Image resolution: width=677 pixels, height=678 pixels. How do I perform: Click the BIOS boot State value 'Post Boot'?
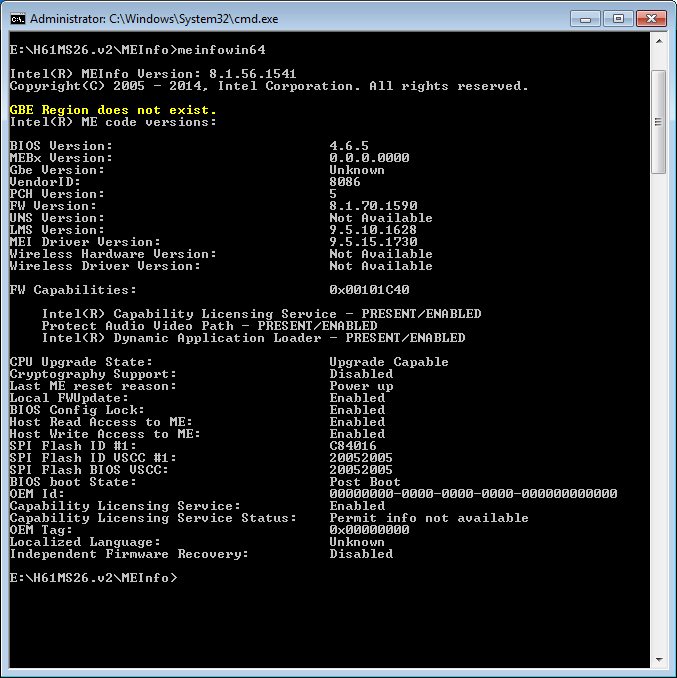point(365,482)
